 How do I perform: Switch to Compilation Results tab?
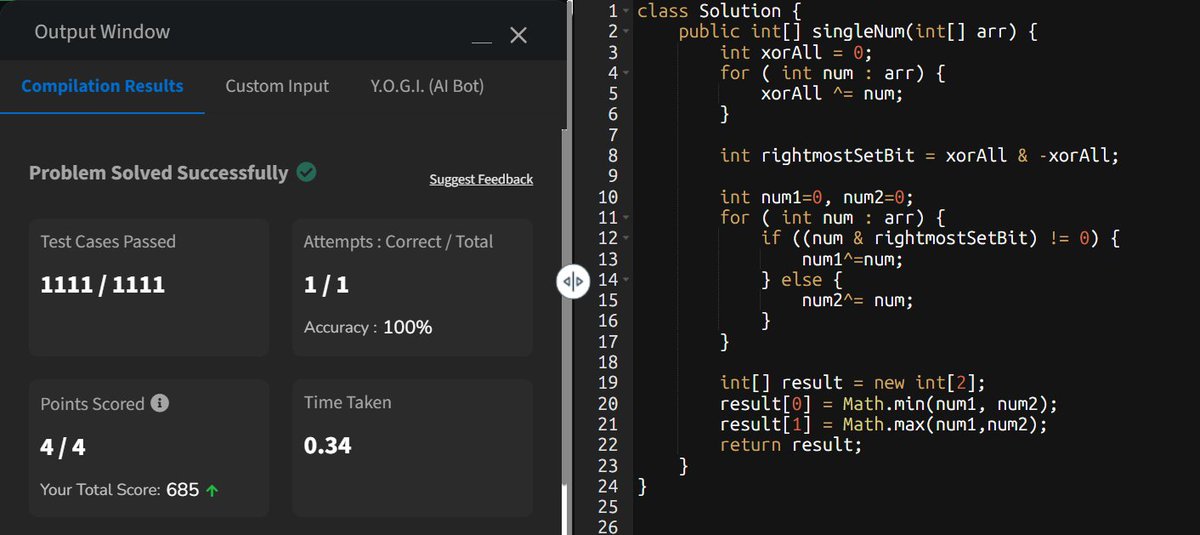102,86
